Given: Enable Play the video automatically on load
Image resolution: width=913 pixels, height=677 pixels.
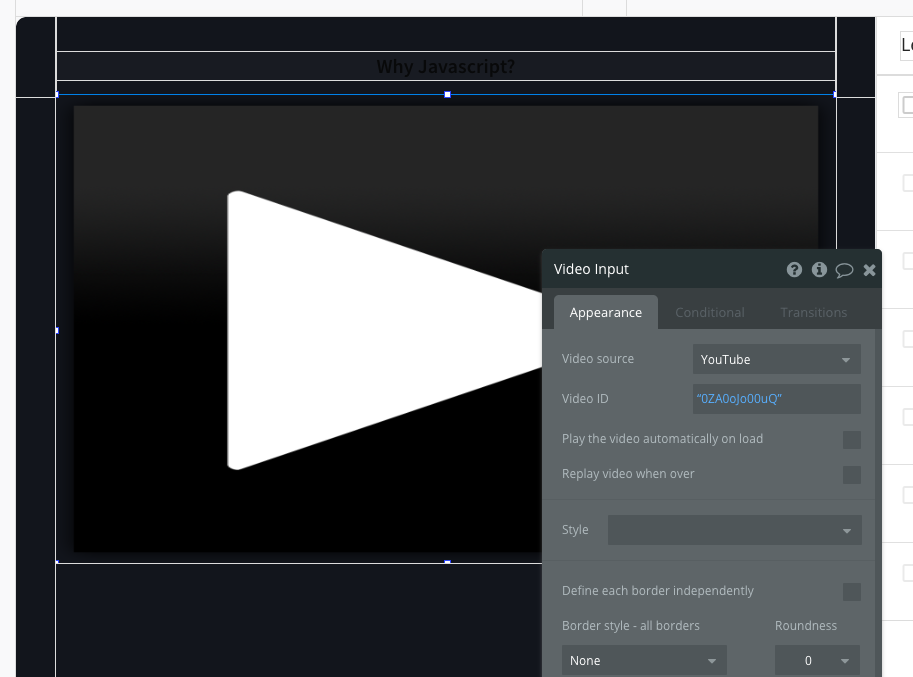Looking at the screenshot, I should [851, 440].
